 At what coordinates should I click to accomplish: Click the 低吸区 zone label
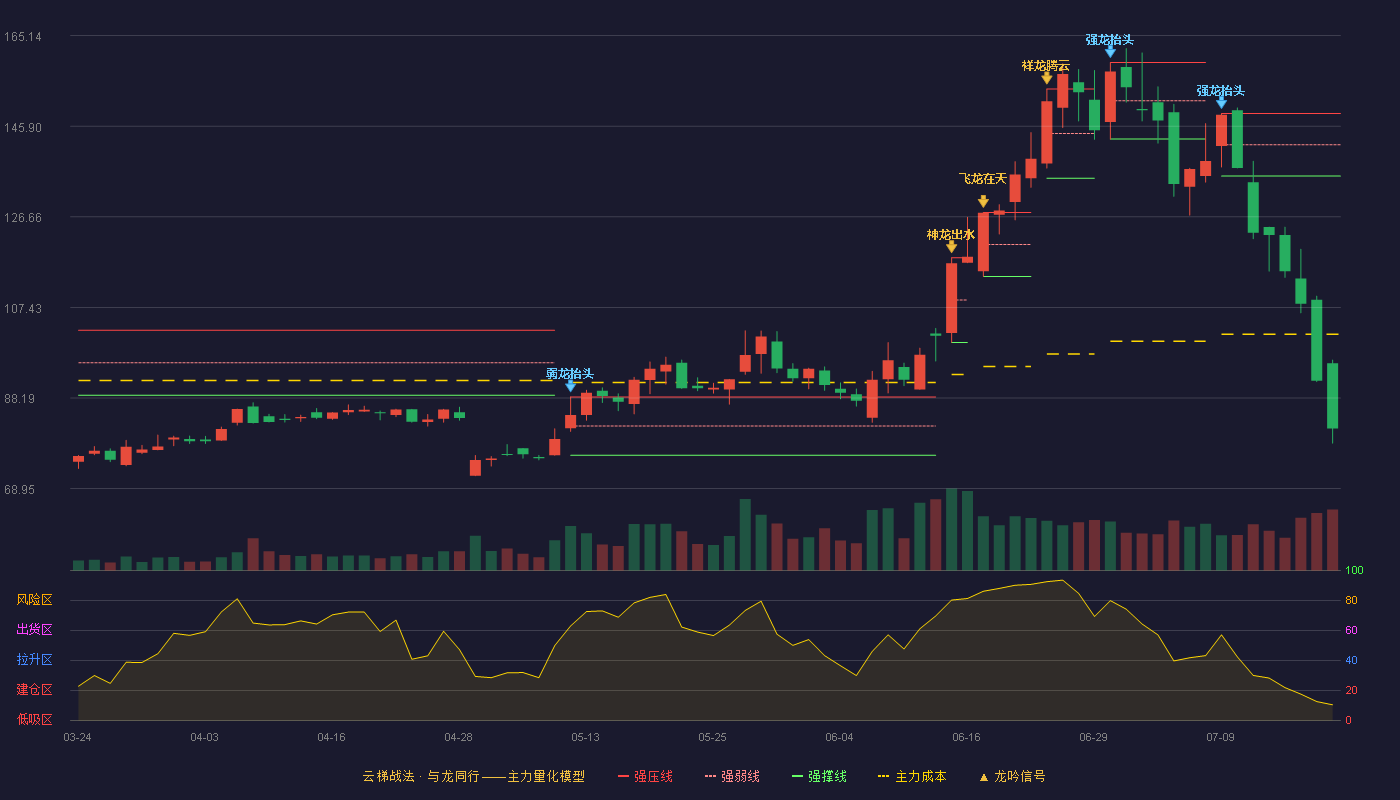pos(34,719)
